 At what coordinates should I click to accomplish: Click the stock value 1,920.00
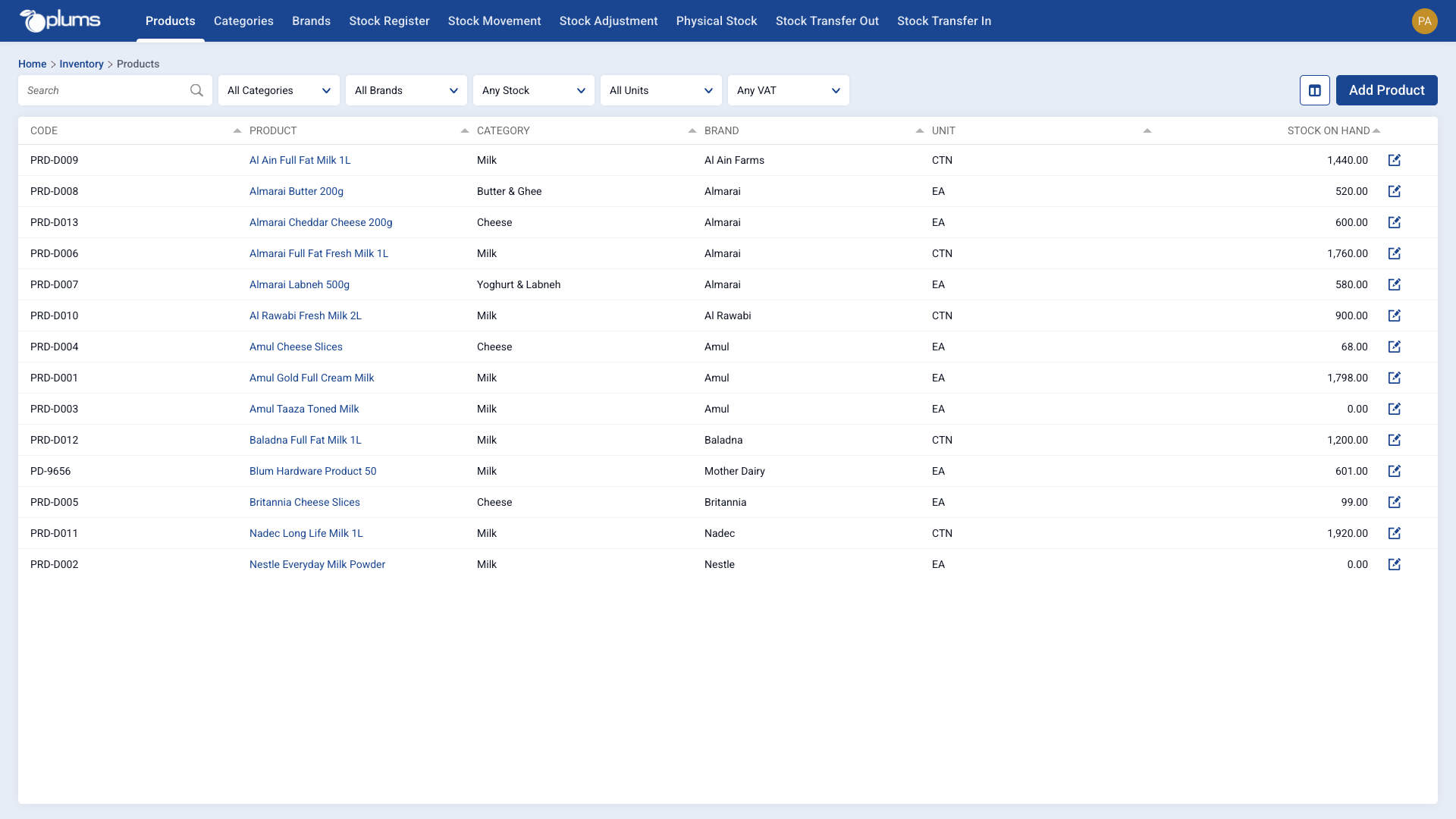[x=1347, y=533]
